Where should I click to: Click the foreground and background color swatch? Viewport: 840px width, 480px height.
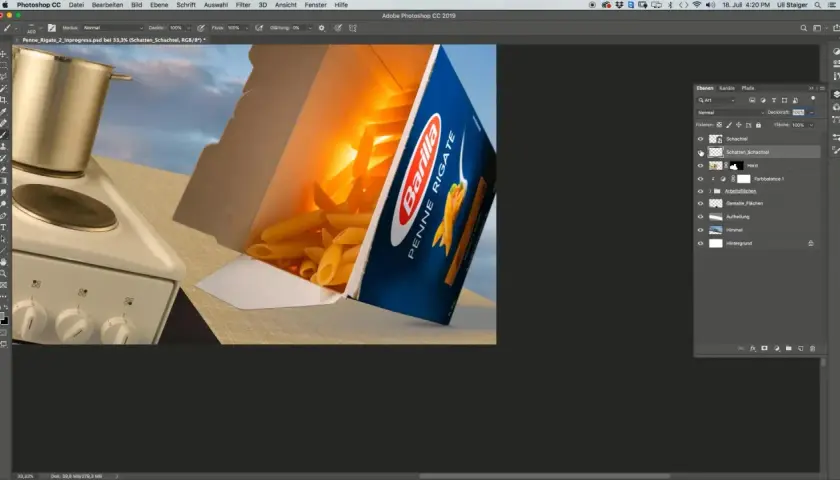coord(4,319)
